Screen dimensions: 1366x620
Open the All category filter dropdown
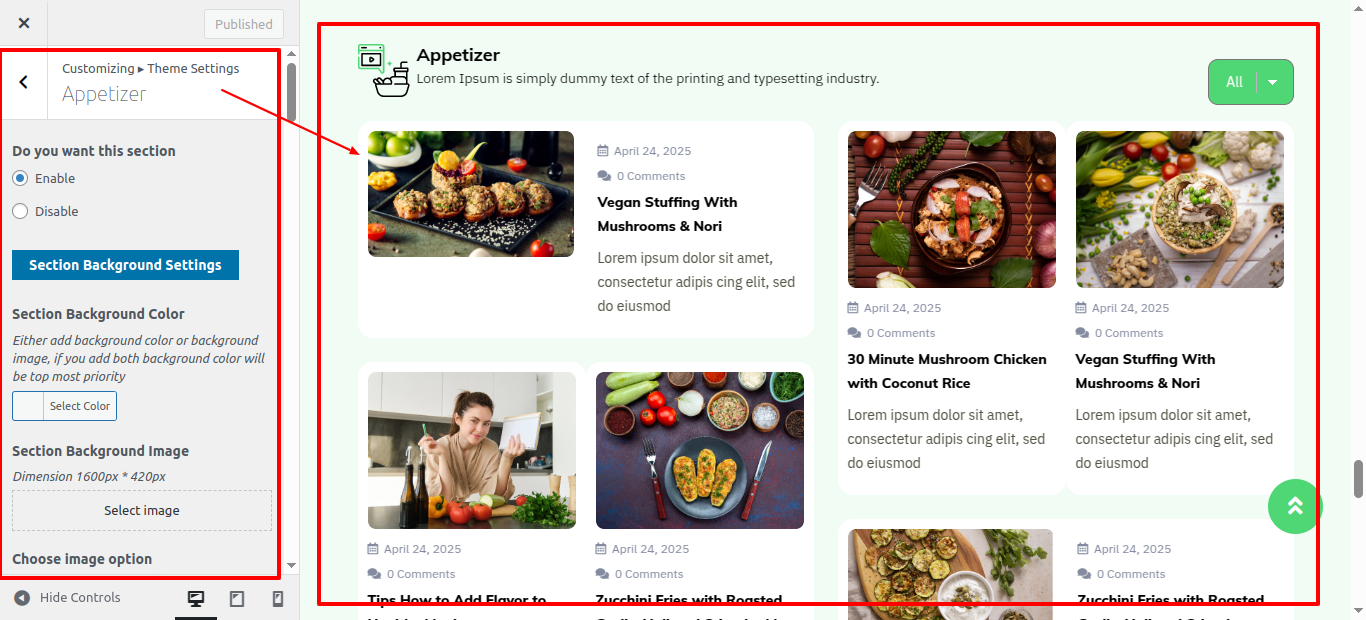coord(1250,82)
